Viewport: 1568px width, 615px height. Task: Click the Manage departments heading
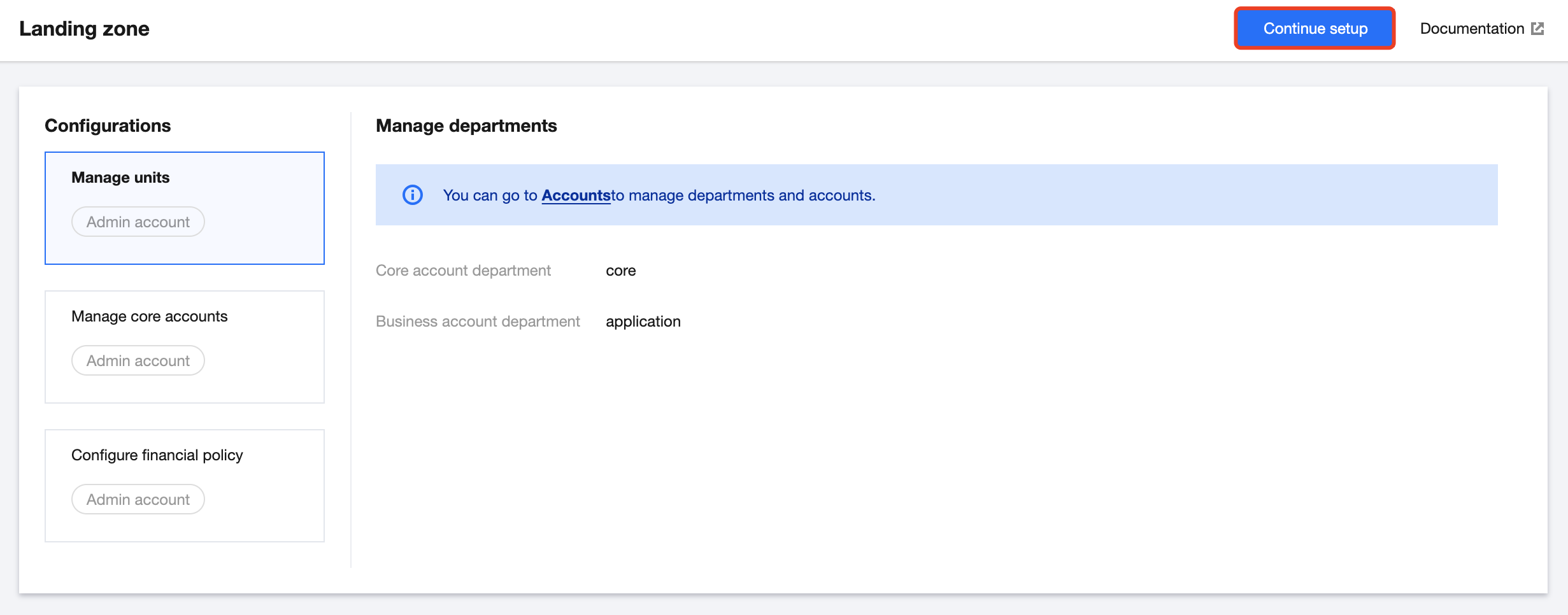click(466, 125)
